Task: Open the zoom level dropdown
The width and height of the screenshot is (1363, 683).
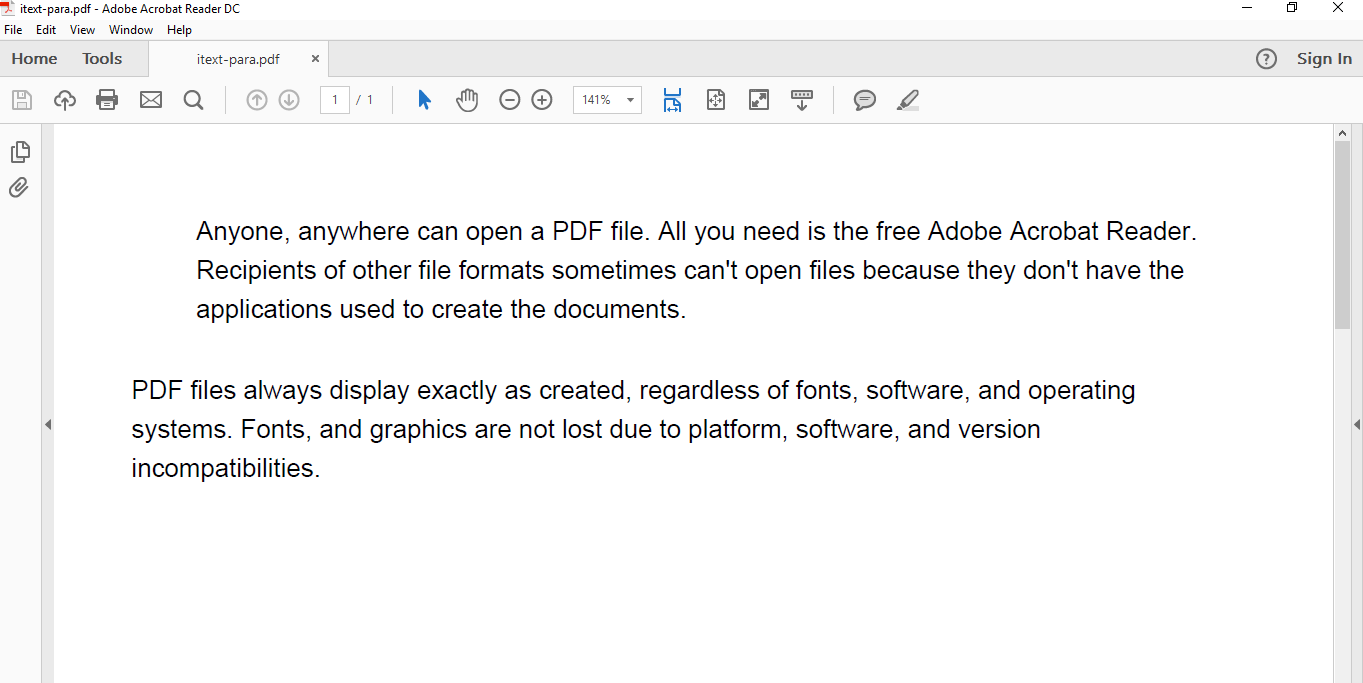Action: tap(629, 99)
